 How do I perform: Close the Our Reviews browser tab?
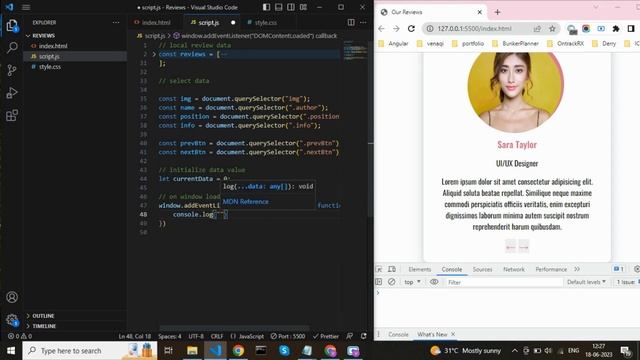pyautogui.click(x=480, y=12)
